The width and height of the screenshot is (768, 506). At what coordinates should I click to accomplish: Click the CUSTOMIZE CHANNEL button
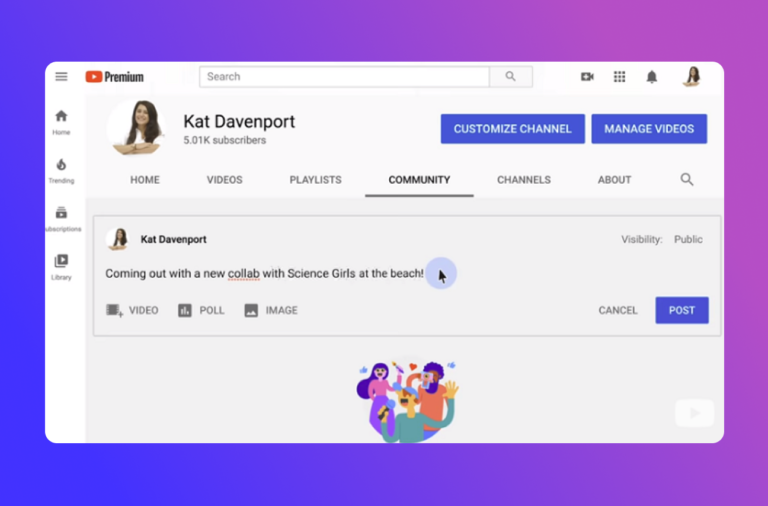pos(512,129)
